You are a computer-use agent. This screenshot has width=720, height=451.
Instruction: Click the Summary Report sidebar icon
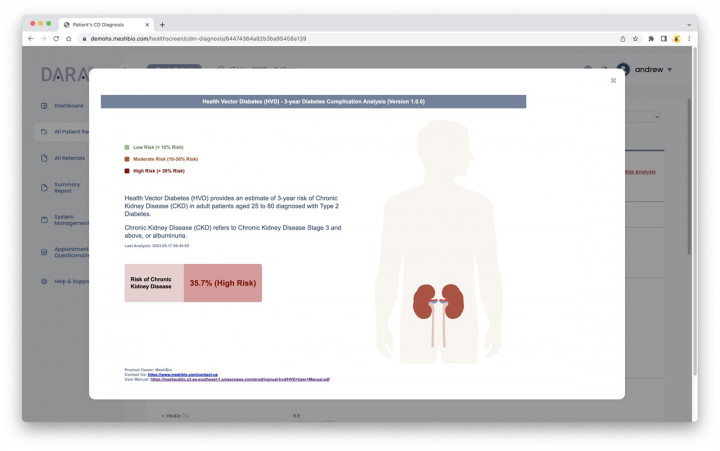tap(43, 187)
